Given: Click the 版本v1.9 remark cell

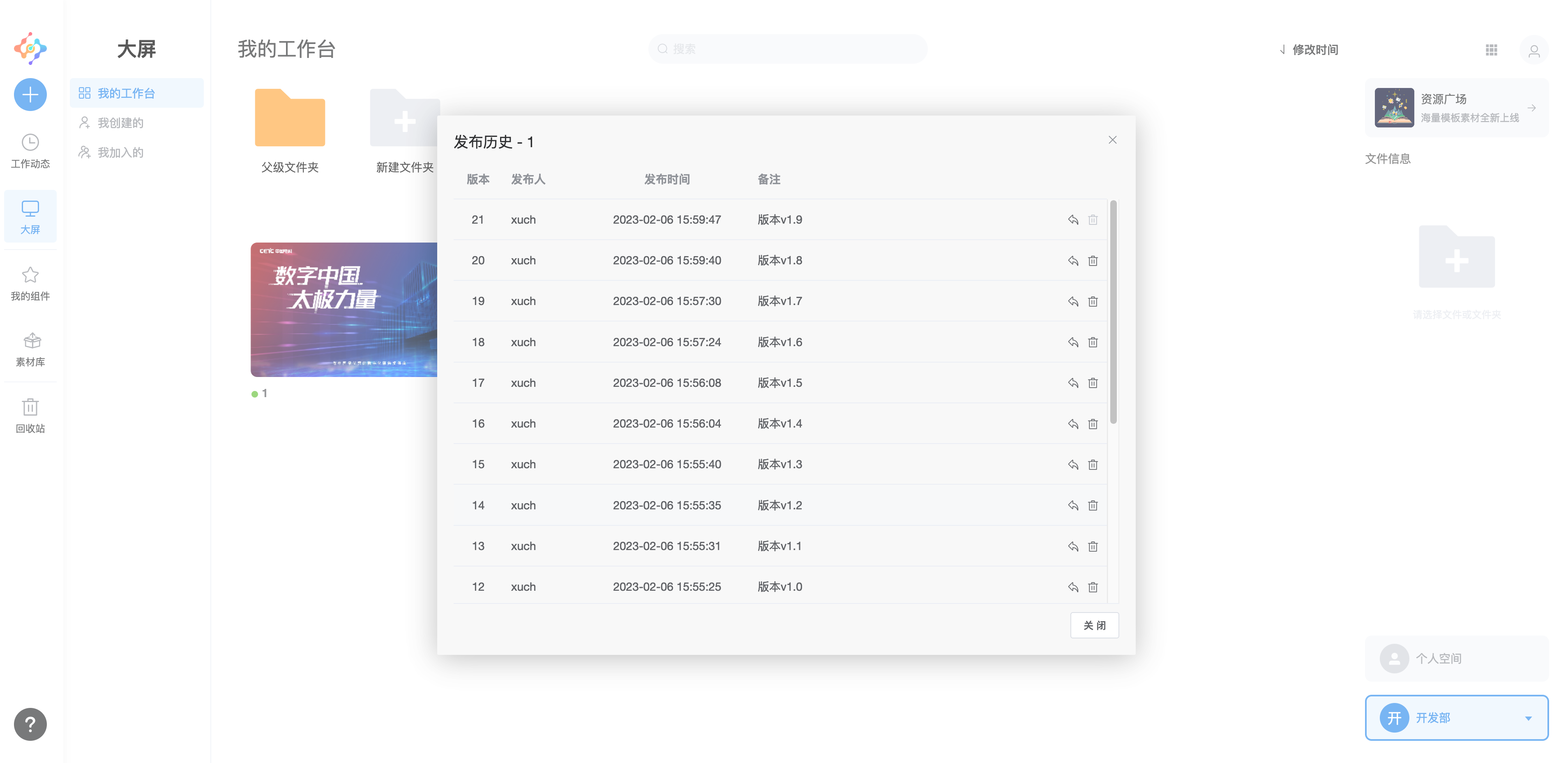Looking at the screenshot, I should pyautogui.click(x=780, y=220).
